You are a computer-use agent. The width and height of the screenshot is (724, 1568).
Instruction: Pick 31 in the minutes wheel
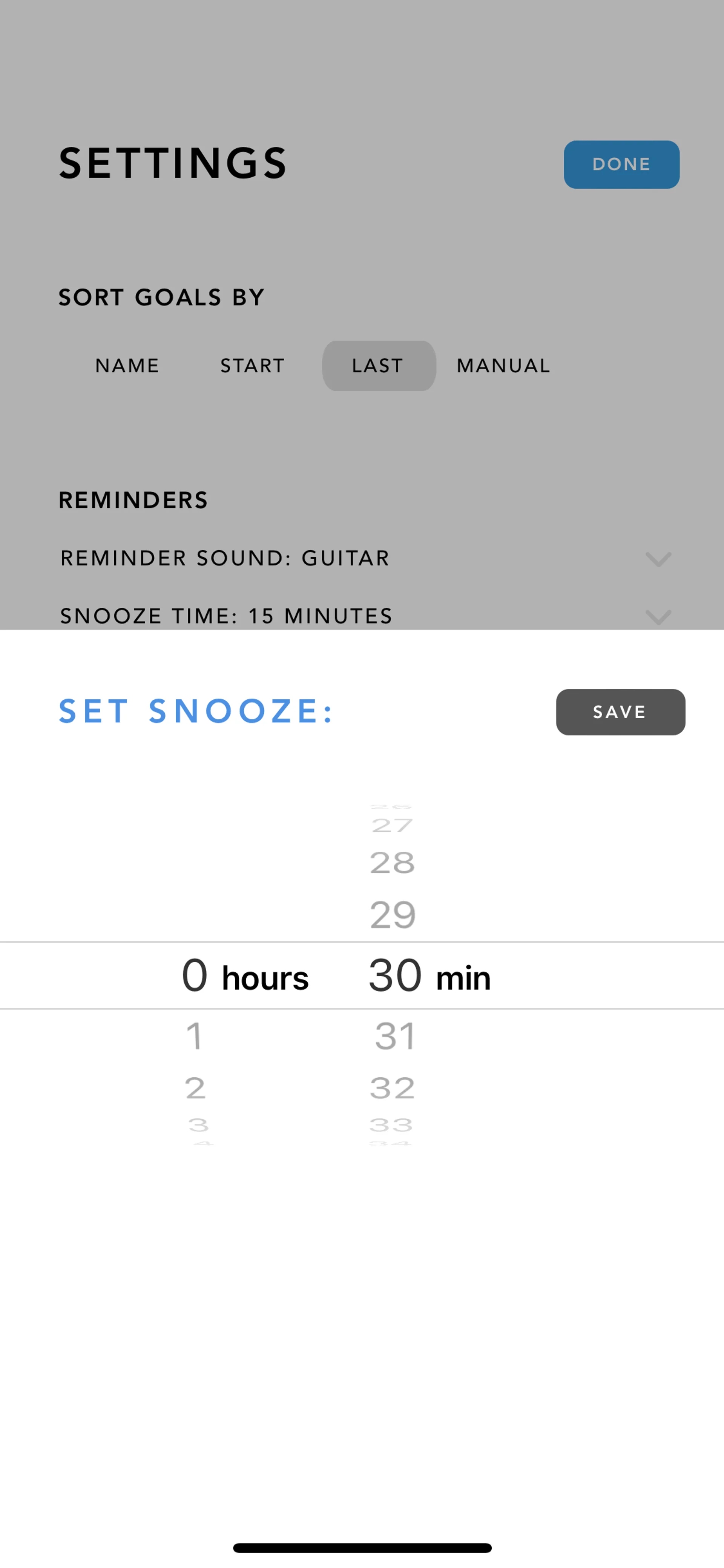tap(395, 1036)
